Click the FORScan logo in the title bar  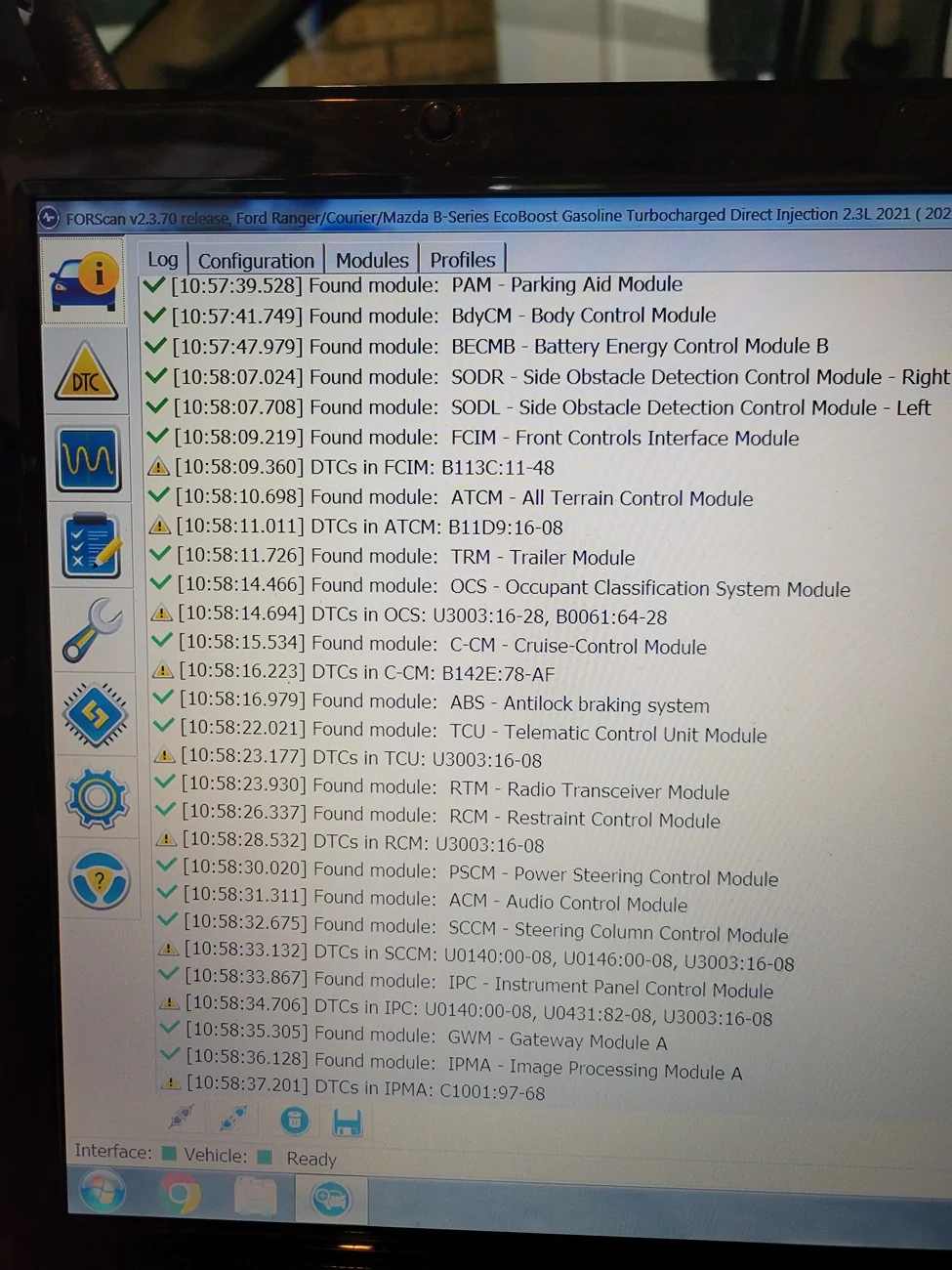[50, 218]
